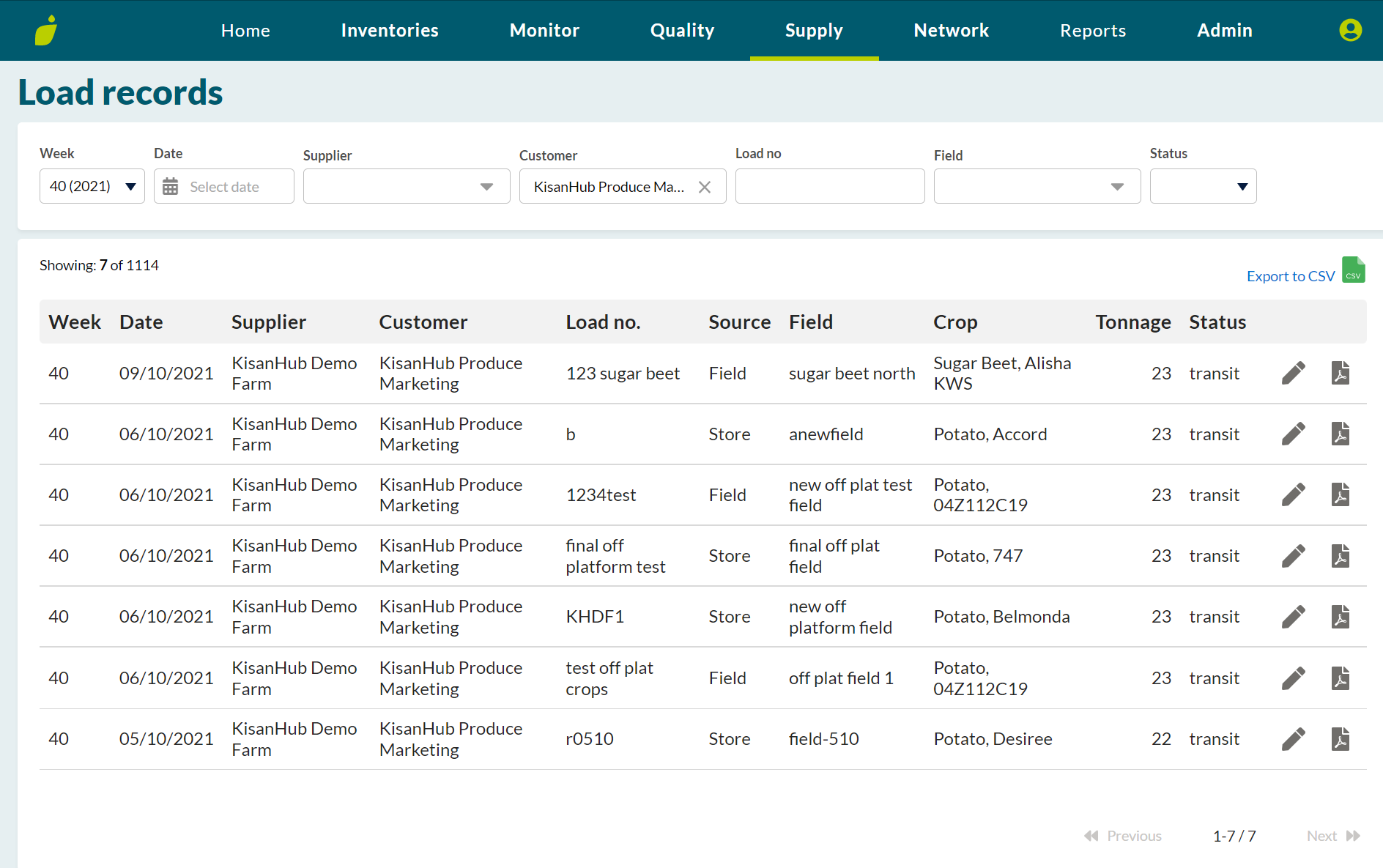The height and width of the screenshot is (868, 1383).
Task: Select the '09/10/2021' date cell
Action: [x=166, y=374]
